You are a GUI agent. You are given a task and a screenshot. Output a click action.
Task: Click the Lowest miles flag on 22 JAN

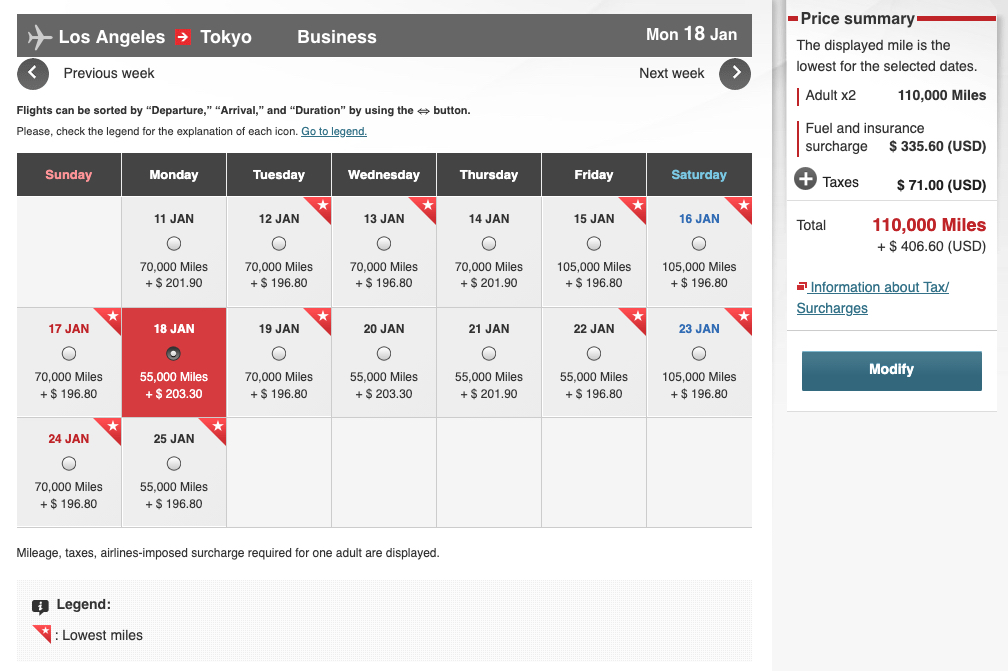click(637, 316)
